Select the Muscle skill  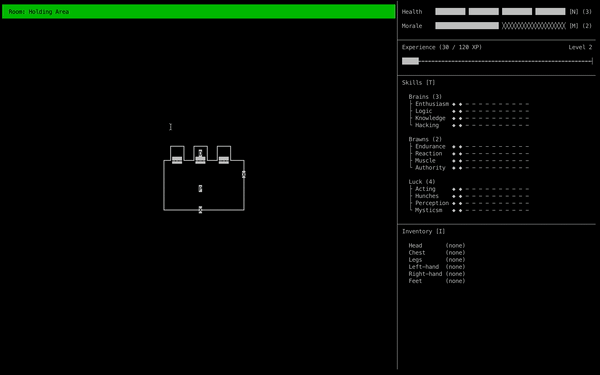(425, 161)
